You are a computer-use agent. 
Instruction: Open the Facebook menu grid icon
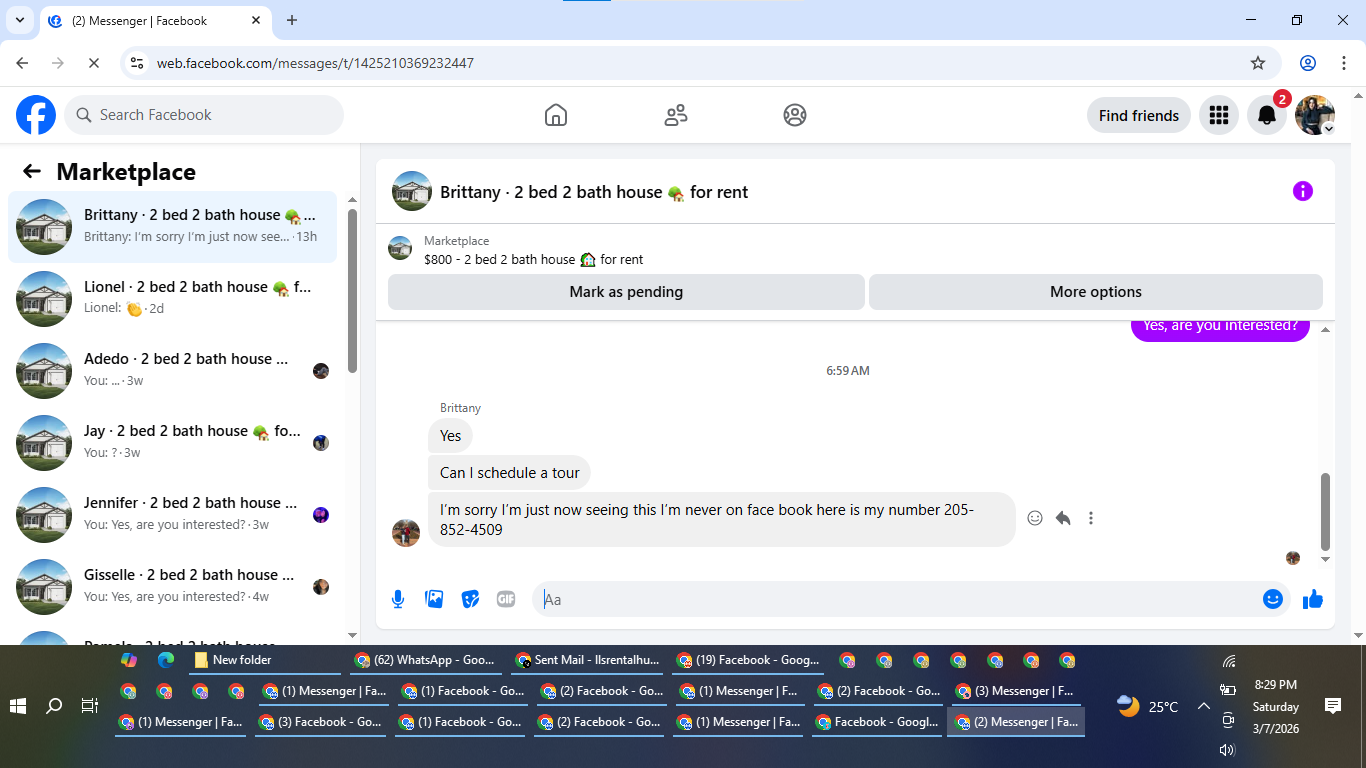[x=1218, y=115]
